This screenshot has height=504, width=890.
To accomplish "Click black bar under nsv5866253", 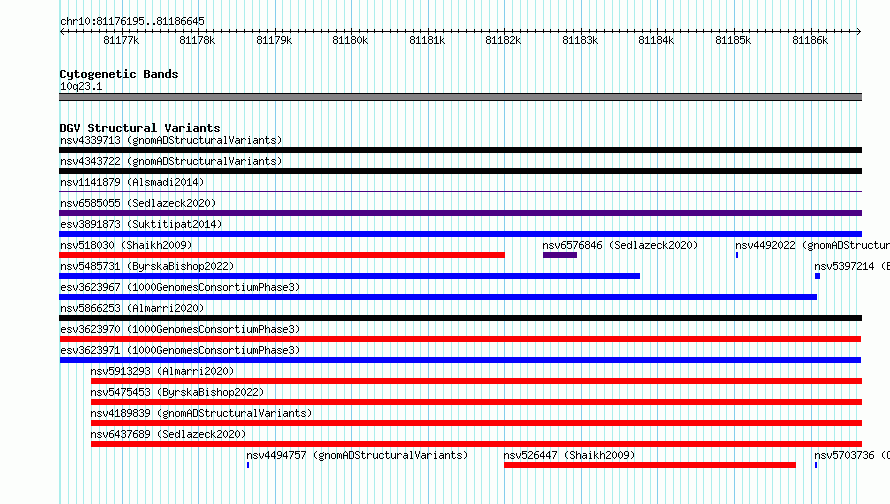I will coord(460,318).
